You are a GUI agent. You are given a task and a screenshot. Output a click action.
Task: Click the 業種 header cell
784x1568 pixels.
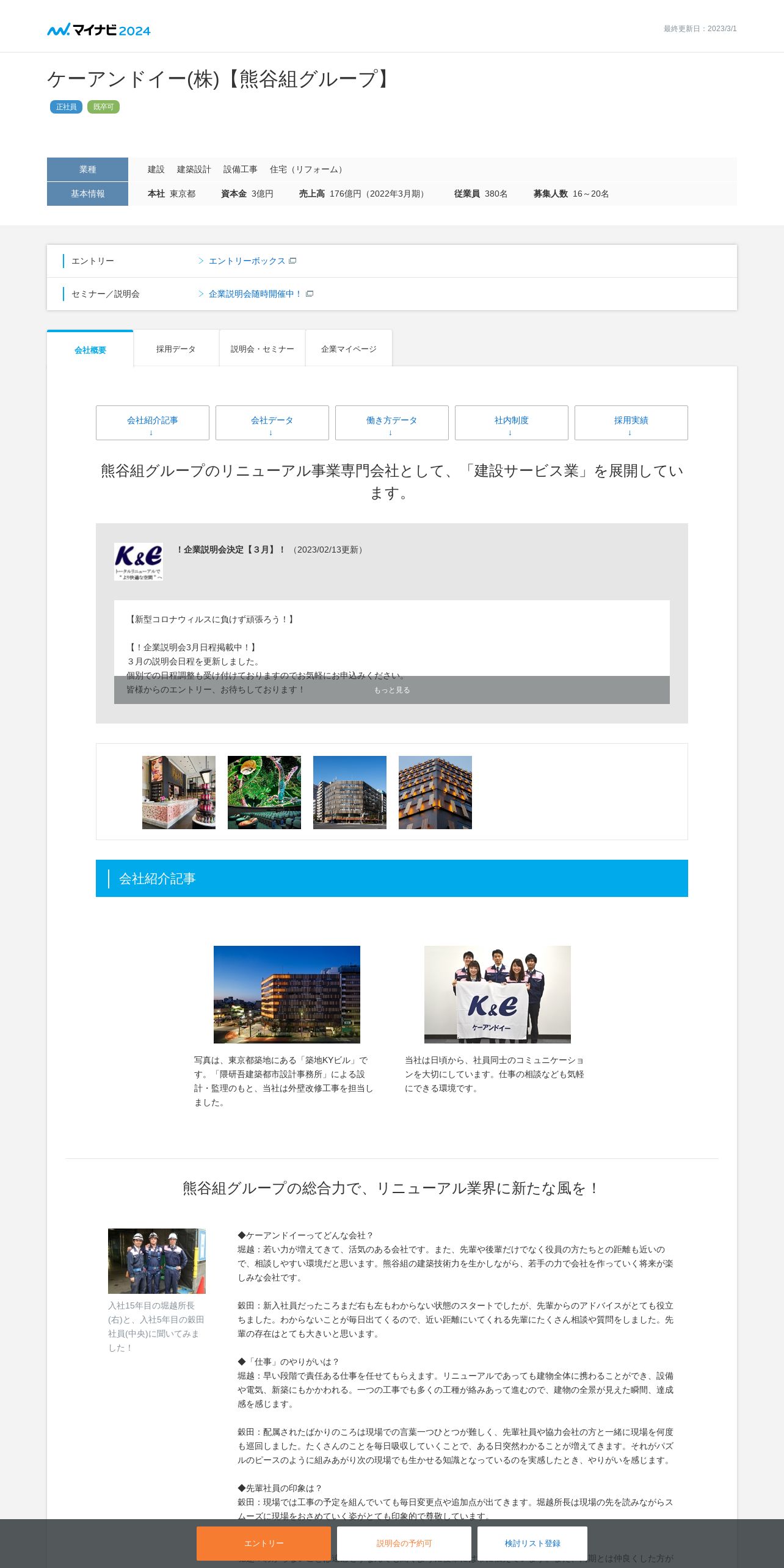[x=87, y=169]
